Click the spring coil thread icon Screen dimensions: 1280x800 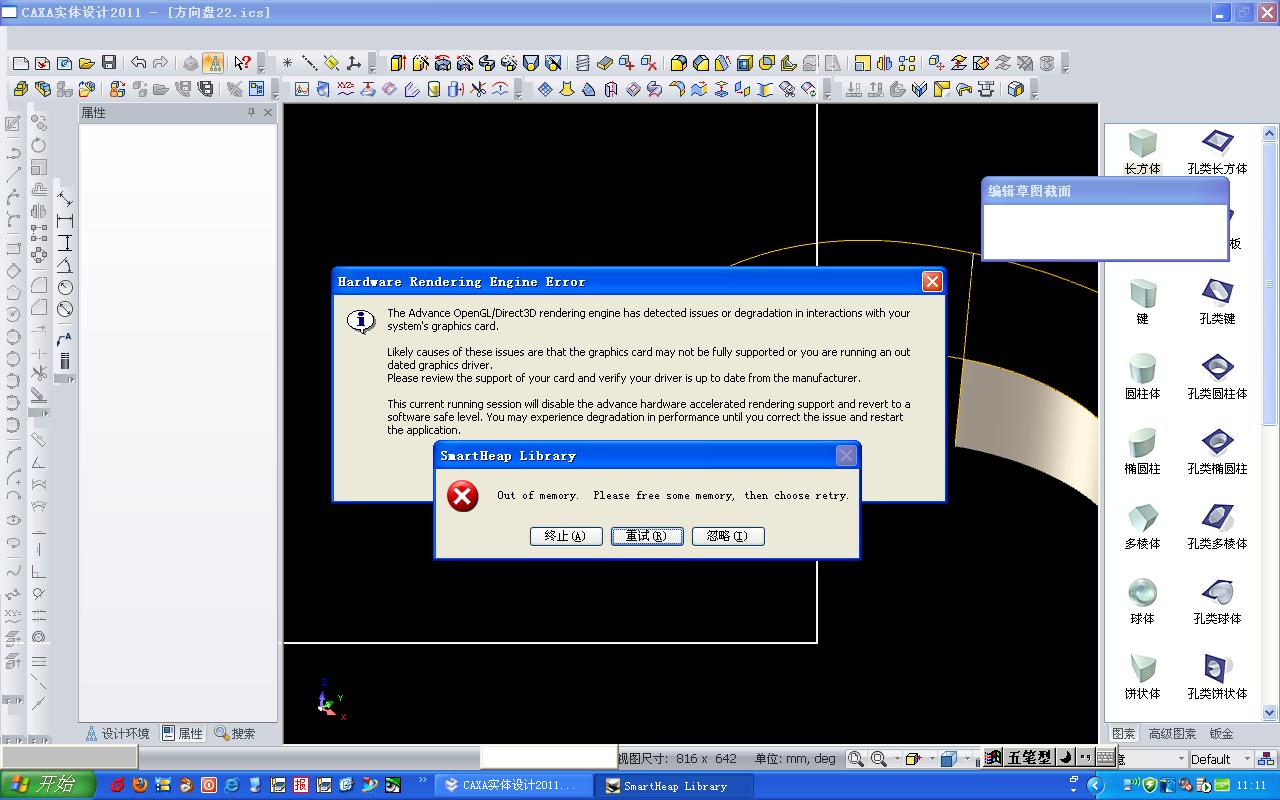click(x=582, y=62)
